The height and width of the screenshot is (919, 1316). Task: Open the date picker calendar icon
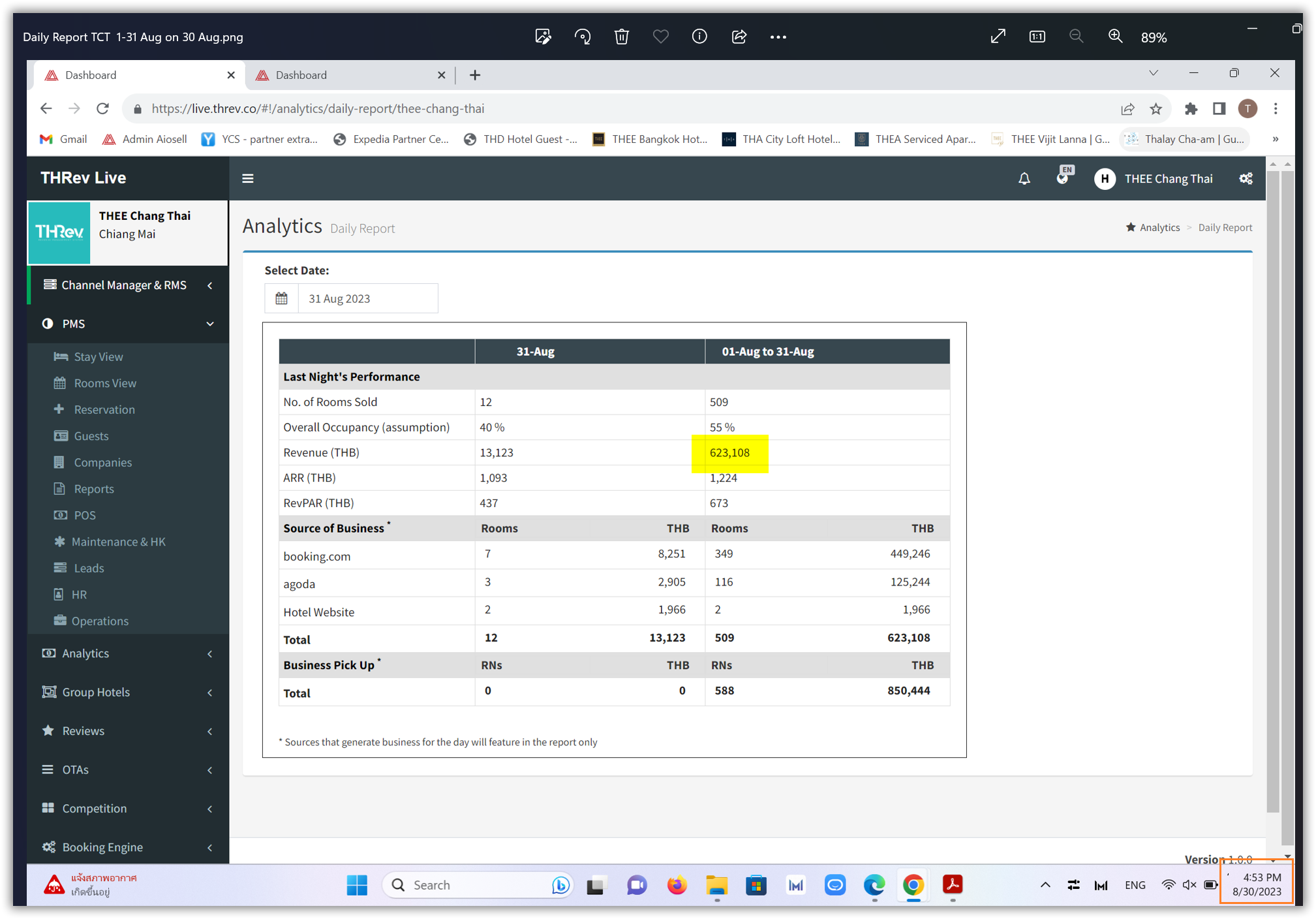pos(281,298)
